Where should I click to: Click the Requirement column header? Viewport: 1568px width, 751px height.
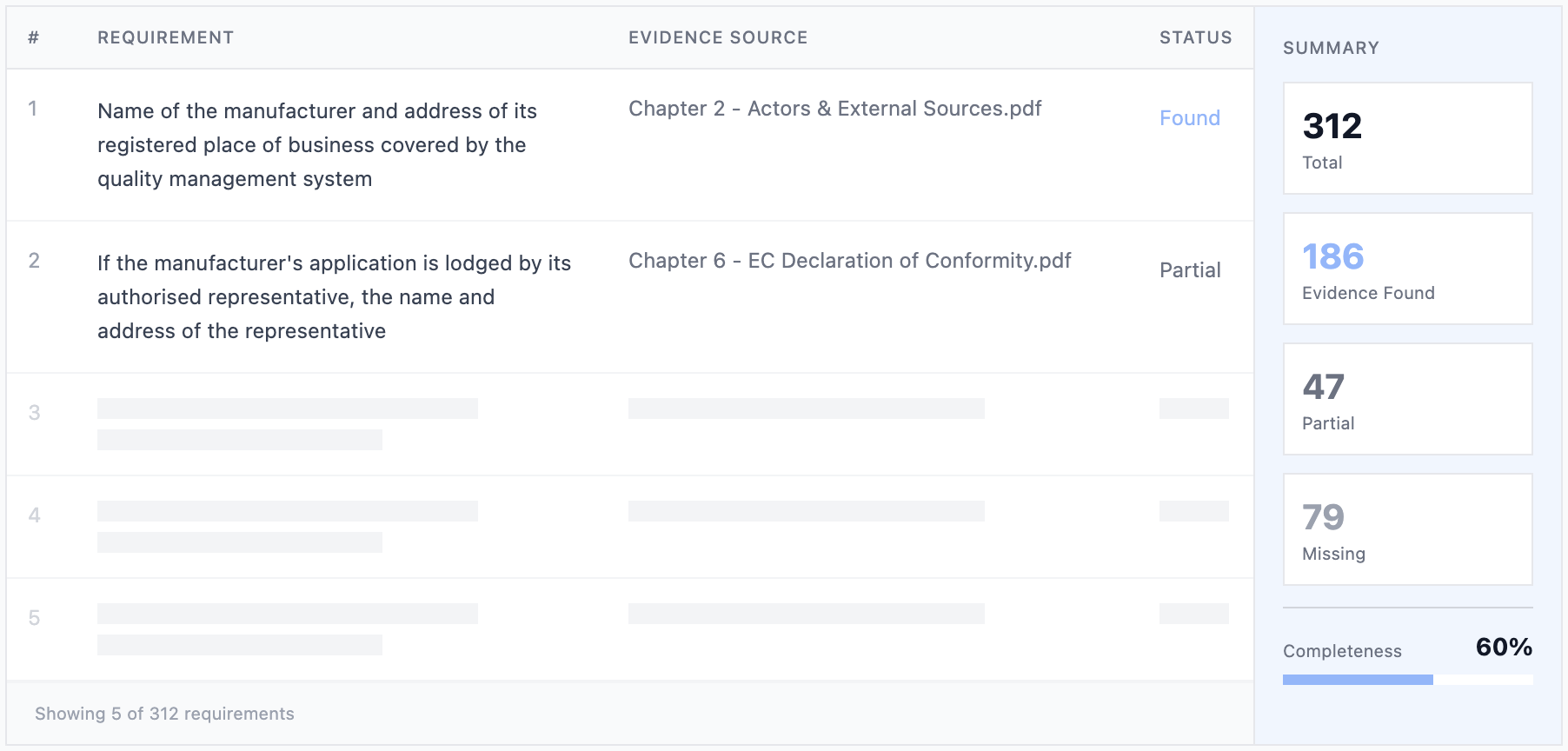pos(165,37)
